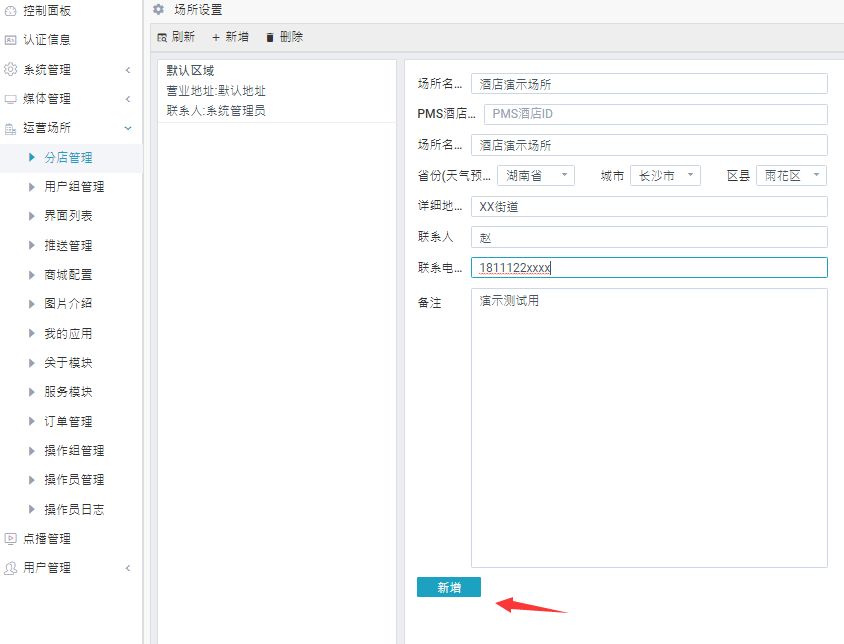The height and width of the screenshot is (644, 844).
Task: Open the 区县 dropdown showing 雨花区
Action: [x=791, y=176]
